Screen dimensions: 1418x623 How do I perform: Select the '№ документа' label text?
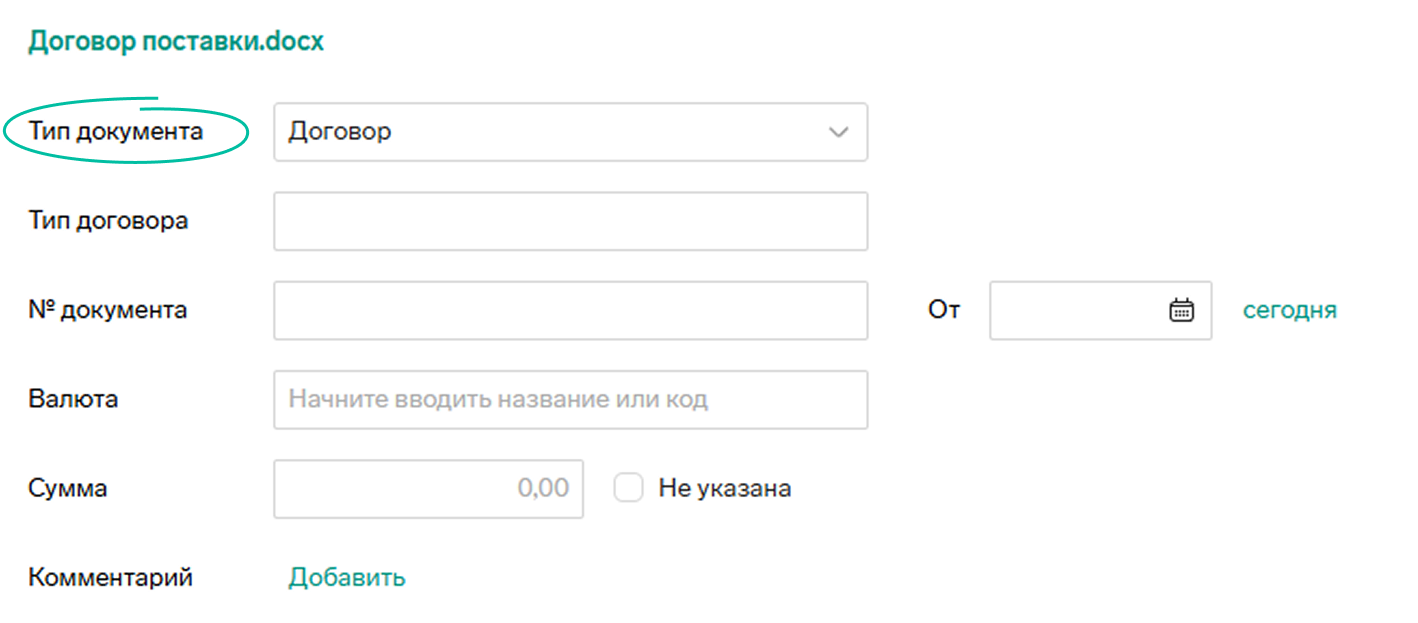pyautogui.click(x=108, y=310)
